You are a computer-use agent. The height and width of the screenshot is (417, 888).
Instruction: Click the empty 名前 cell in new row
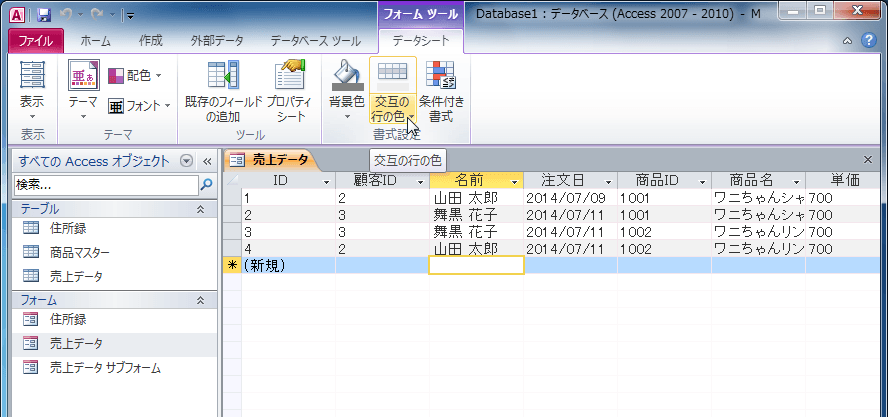[x=476, y=266]
